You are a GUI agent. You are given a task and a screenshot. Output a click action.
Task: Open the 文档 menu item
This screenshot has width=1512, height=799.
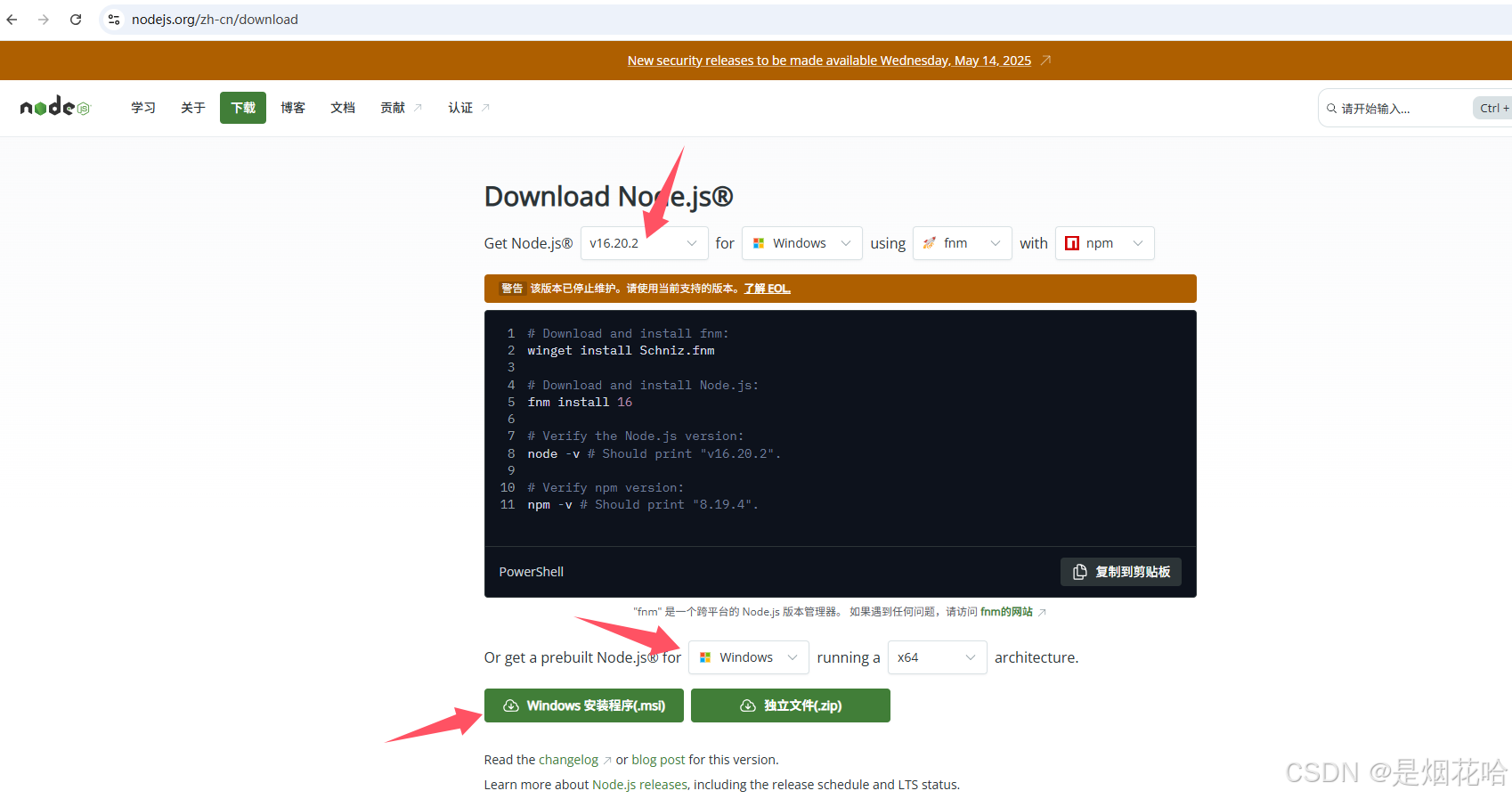343,108
